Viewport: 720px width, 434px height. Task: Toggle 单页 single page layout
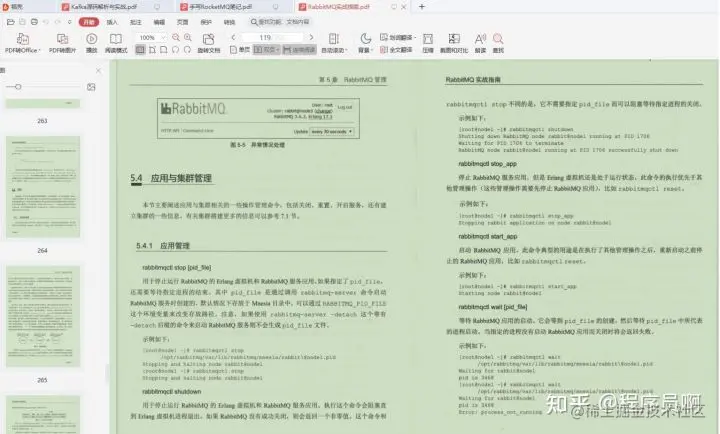(x=240, y=50)
